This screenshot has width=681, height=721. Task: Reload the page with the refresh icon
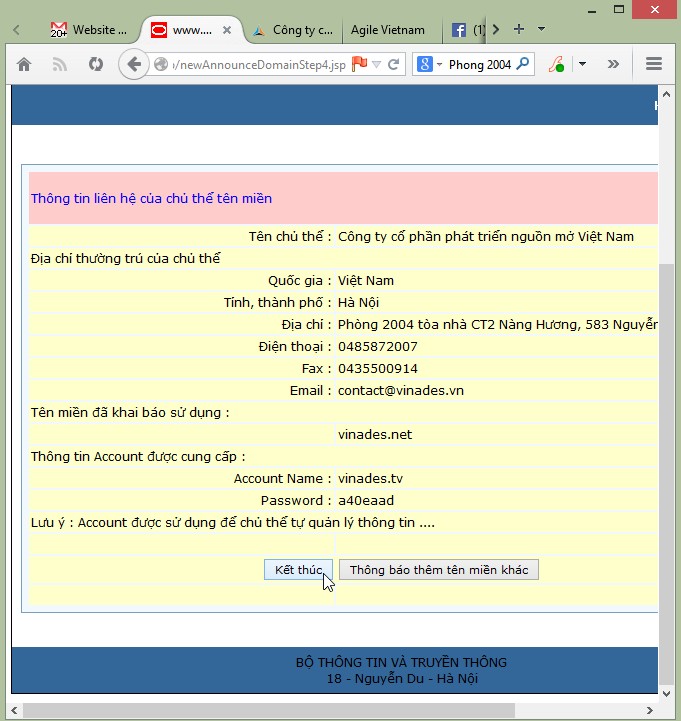[394, 64]
